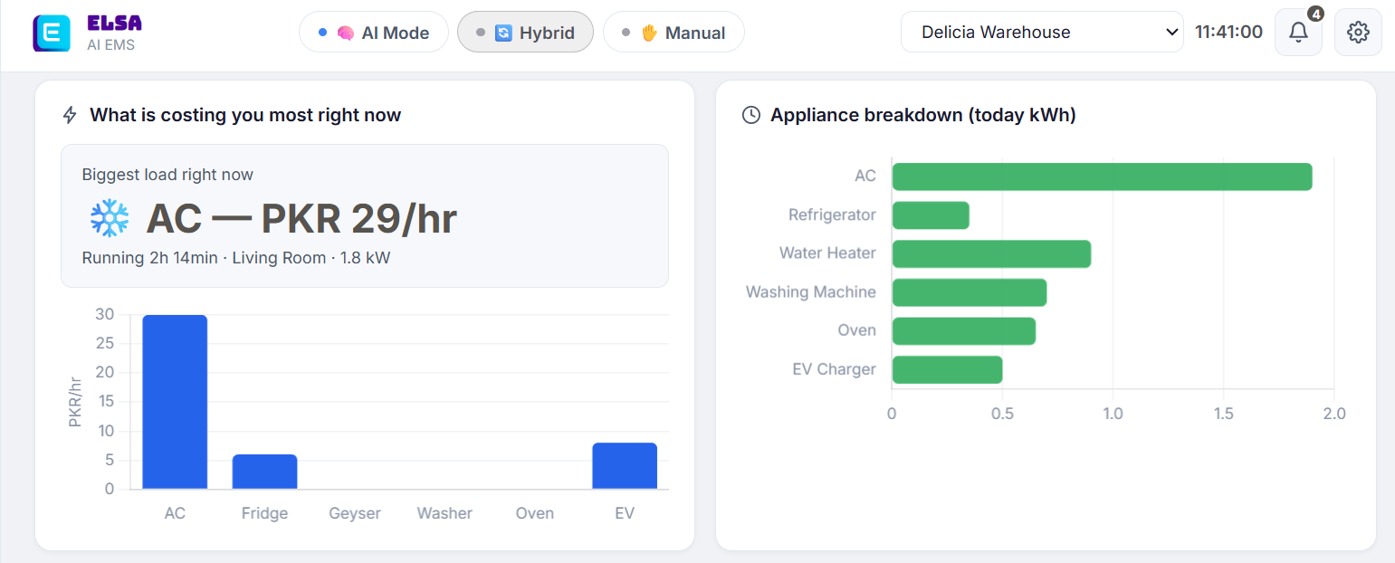Click the ELSA logo icon
The width and height of the screenshot is (1395, 563).
52,33
